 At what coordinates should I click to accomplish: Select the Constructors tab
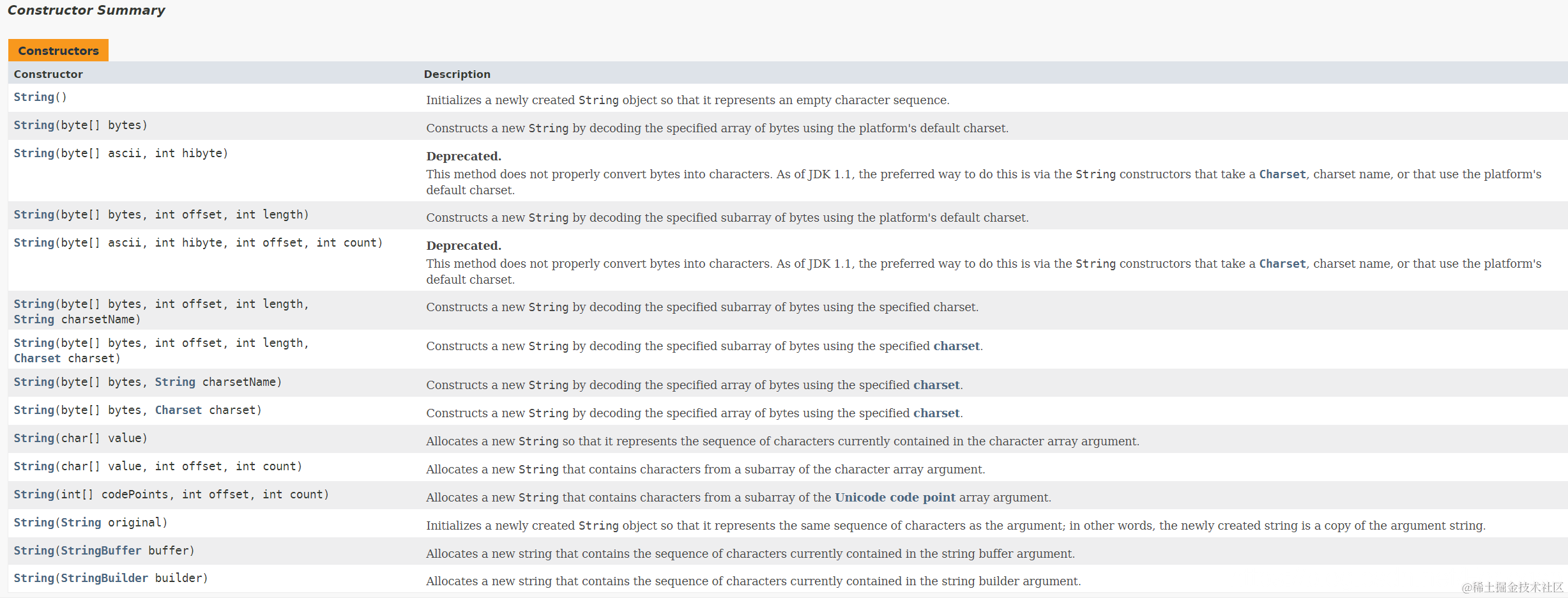(x=58, y=50)
